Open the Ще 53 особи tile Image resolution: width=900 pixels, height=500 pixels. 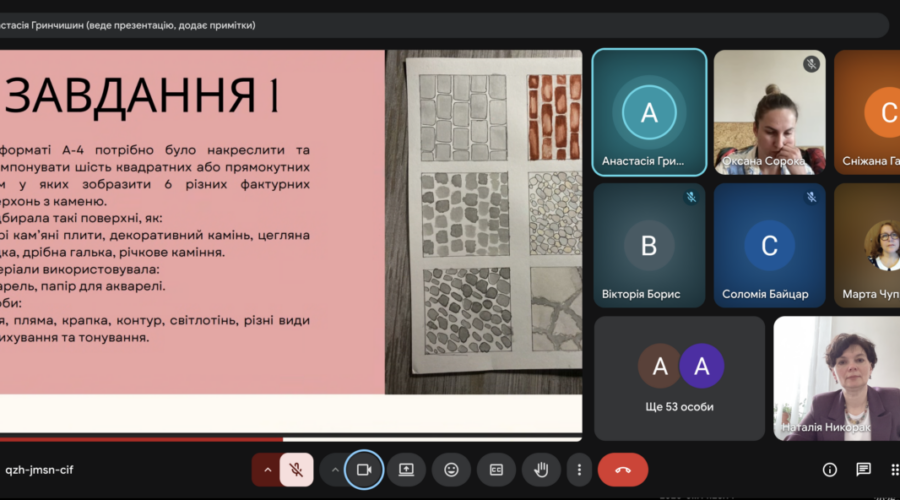(x=680, y=378)
